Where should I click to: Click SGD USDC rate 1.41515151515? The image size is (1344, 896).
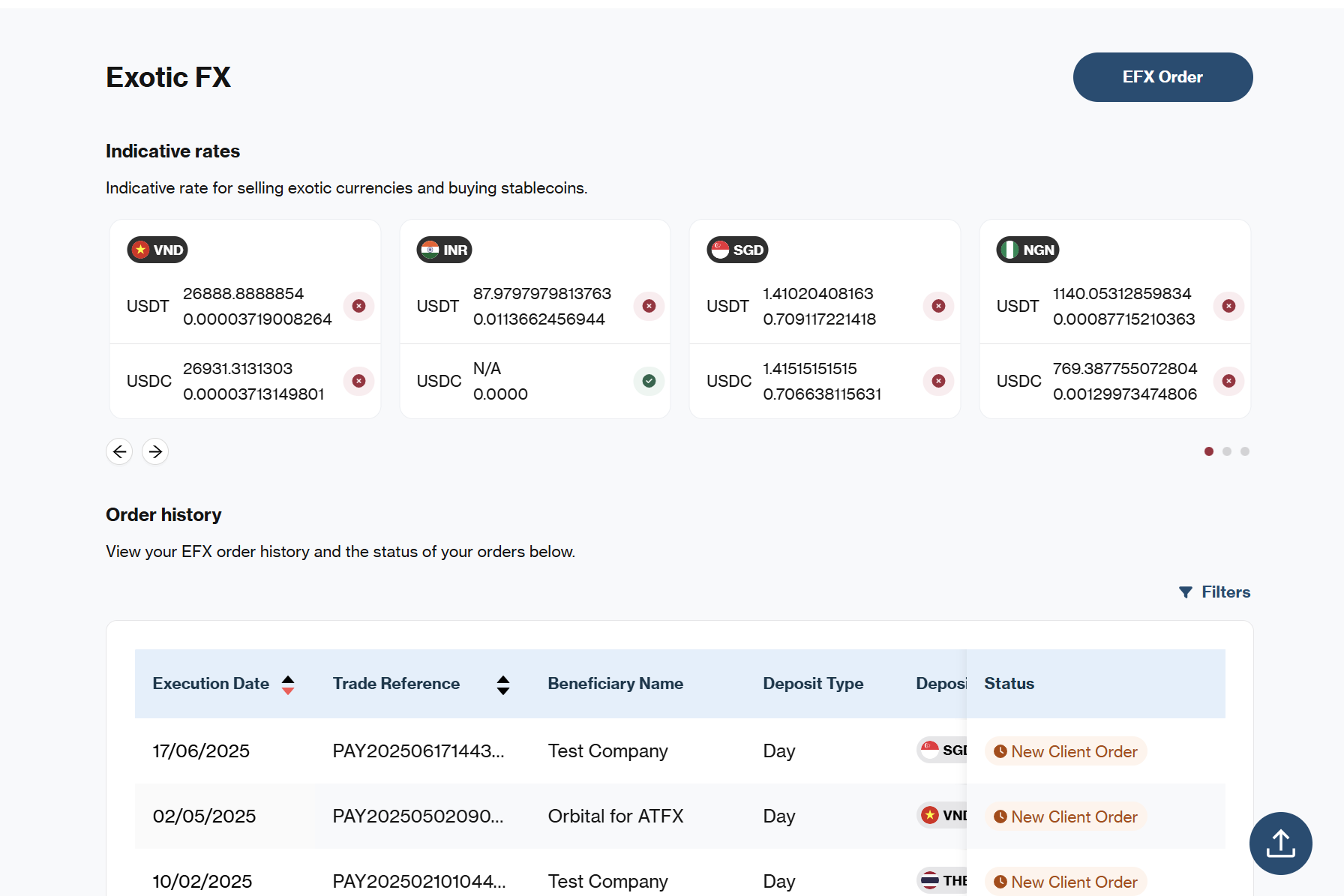point(810,369)
